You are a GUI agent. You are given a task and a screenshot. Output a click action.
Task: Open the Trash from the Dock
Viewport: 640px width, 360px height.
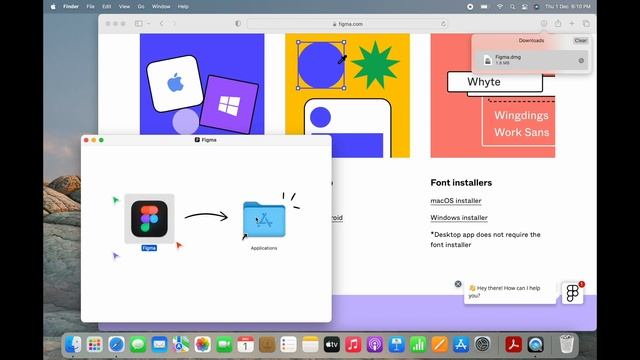[567, 344]
